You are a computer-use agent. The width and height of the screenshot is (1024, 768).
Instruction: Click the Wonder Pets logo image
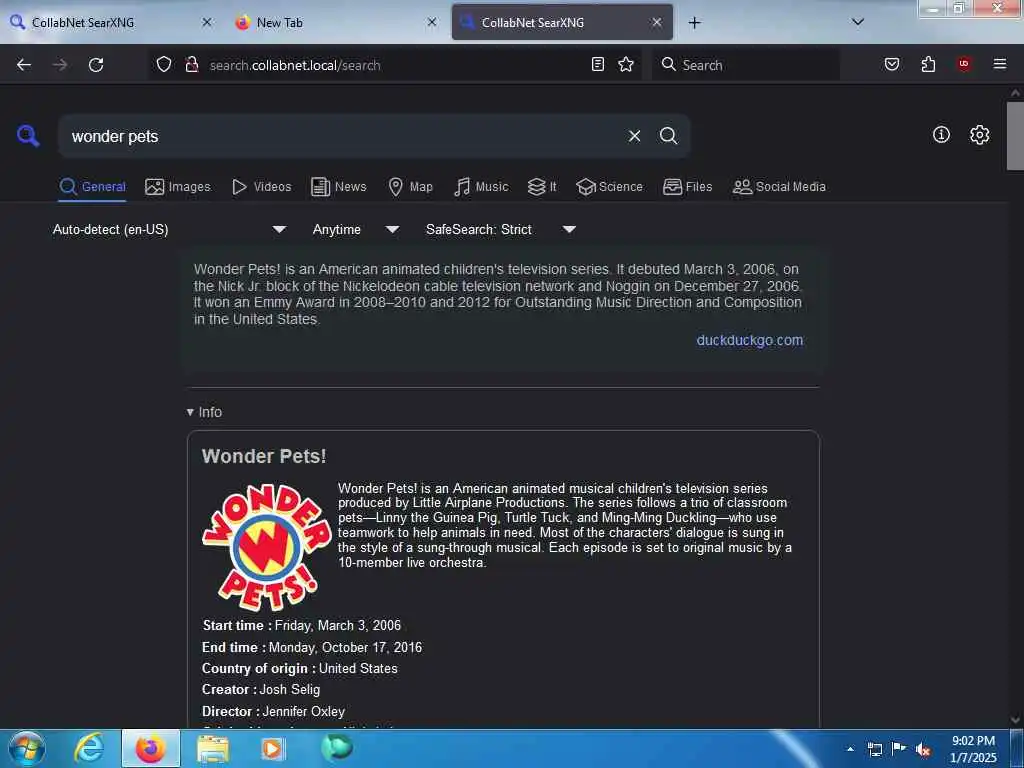[266, 547]
